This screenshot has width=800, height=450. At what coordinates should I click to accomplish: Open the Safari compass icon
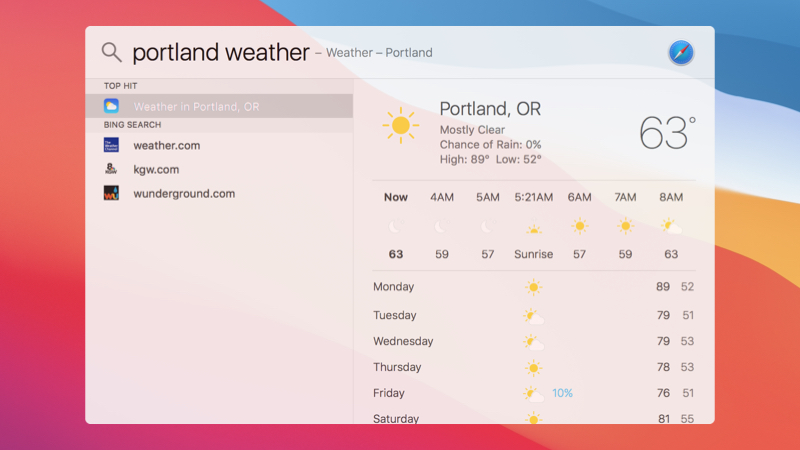[681, 53]
